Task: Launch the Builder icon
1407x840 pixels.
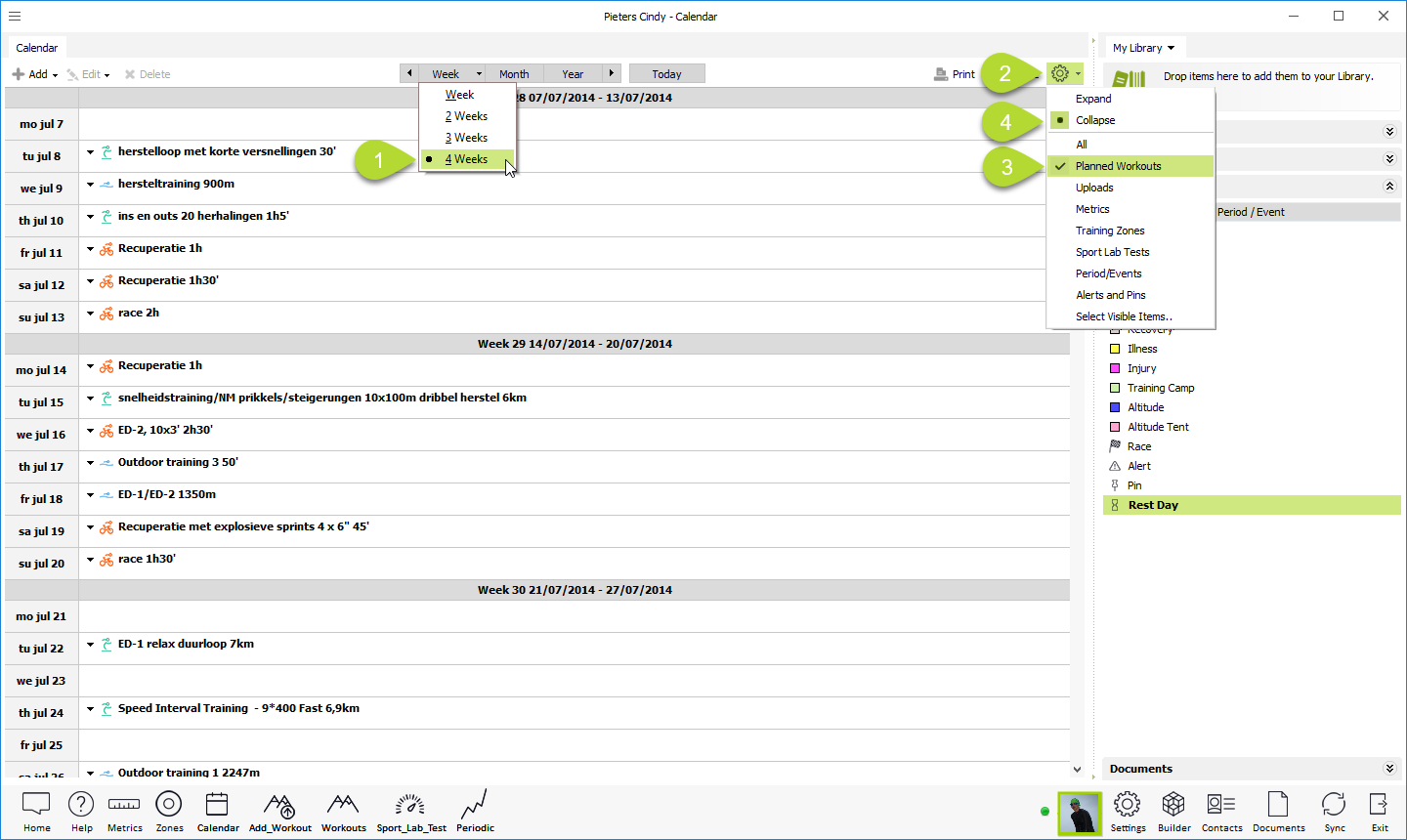Action: [x=1173, y=805]
